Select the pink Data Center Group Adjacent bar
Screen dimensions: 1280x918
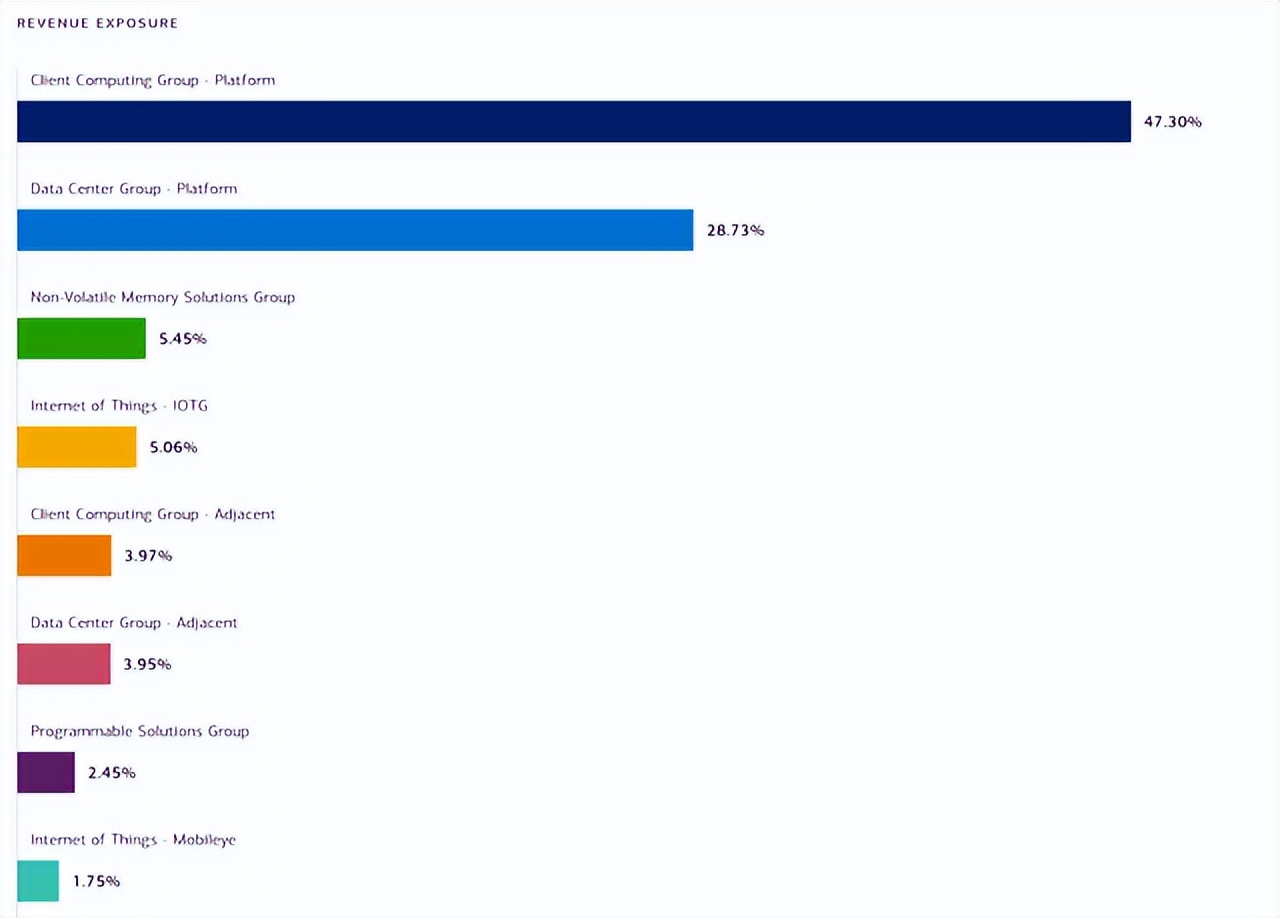point(63,664)
